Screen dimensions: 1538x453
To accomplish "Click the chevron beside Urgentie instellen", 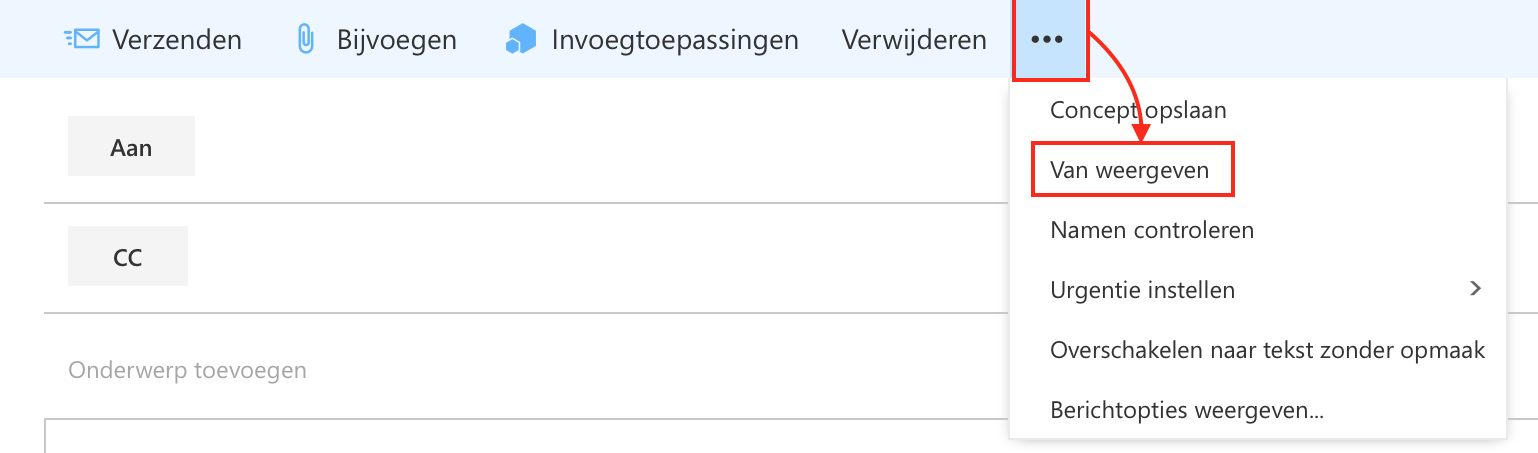I will point(1475,289).
